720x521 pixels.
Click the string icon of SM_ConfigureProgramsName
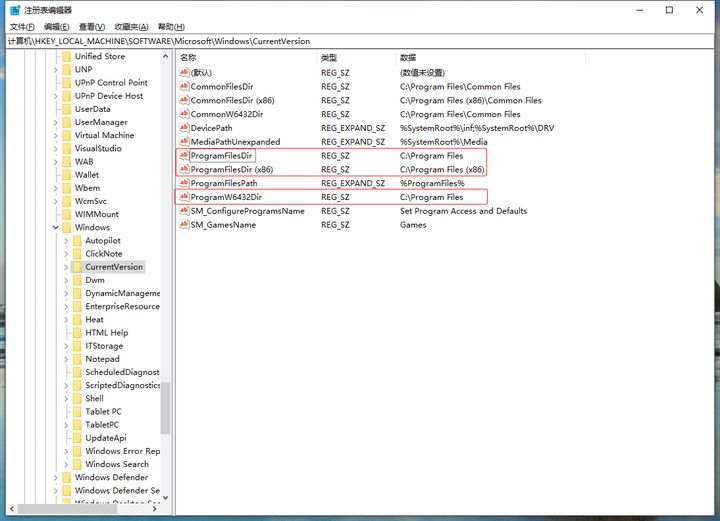click(184, 211)
